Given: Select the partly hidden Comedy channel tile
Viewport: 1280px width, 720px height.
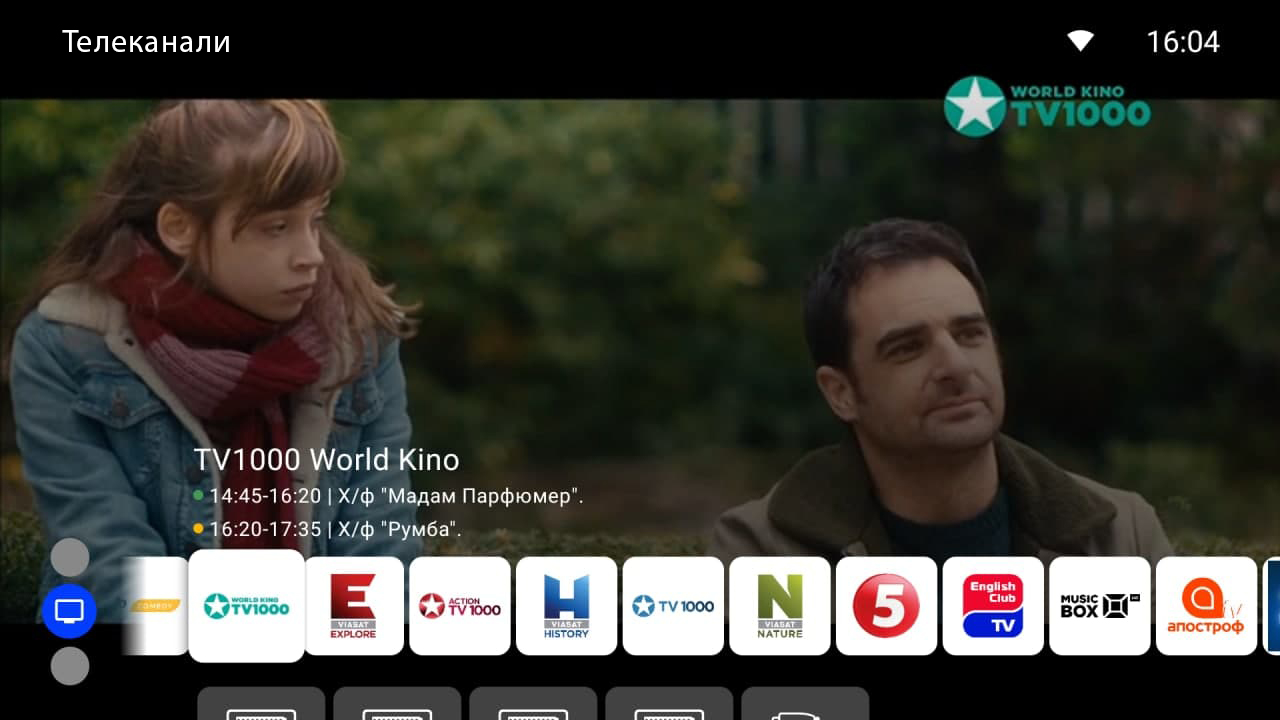Looking at the screenshot, I should 155,606.
